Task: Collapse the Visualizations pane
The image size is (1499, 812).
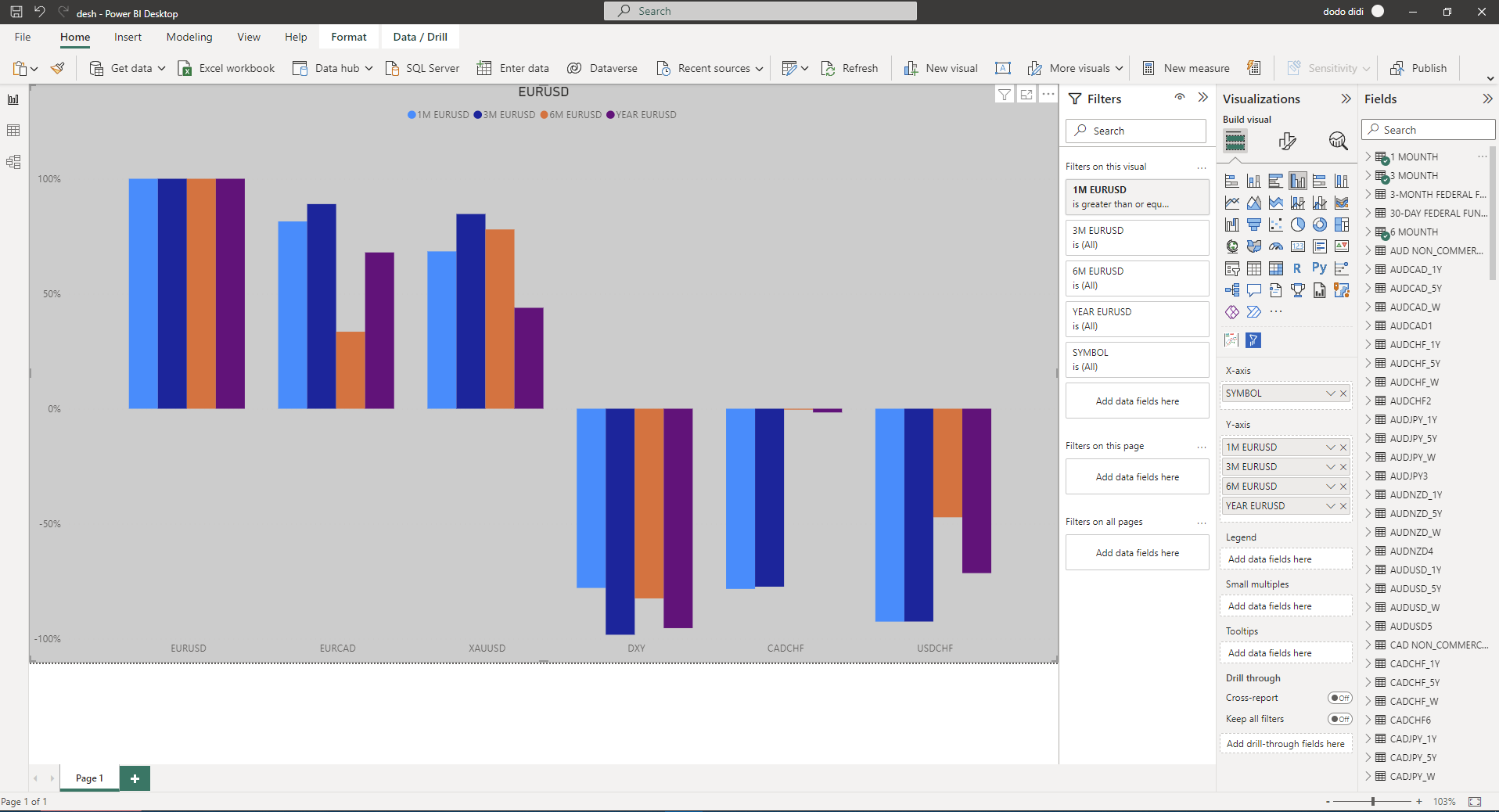Action: (x=1346, y=99)
